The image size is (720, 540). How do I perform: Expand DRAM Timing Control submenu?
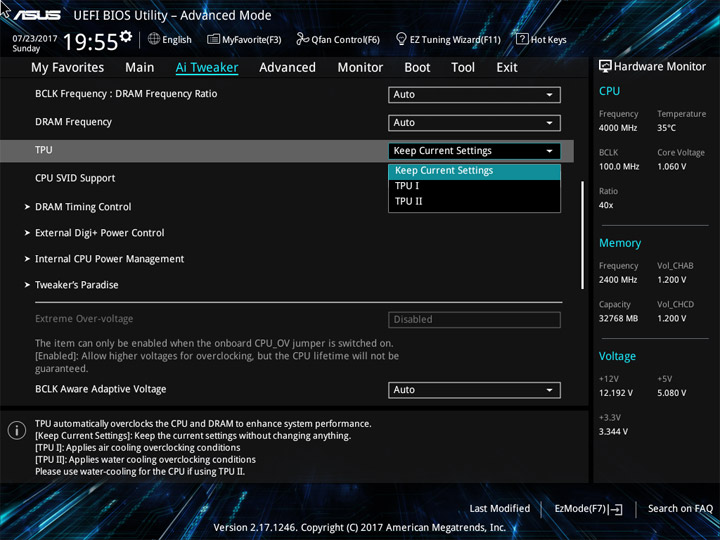(x=83, y=207)
